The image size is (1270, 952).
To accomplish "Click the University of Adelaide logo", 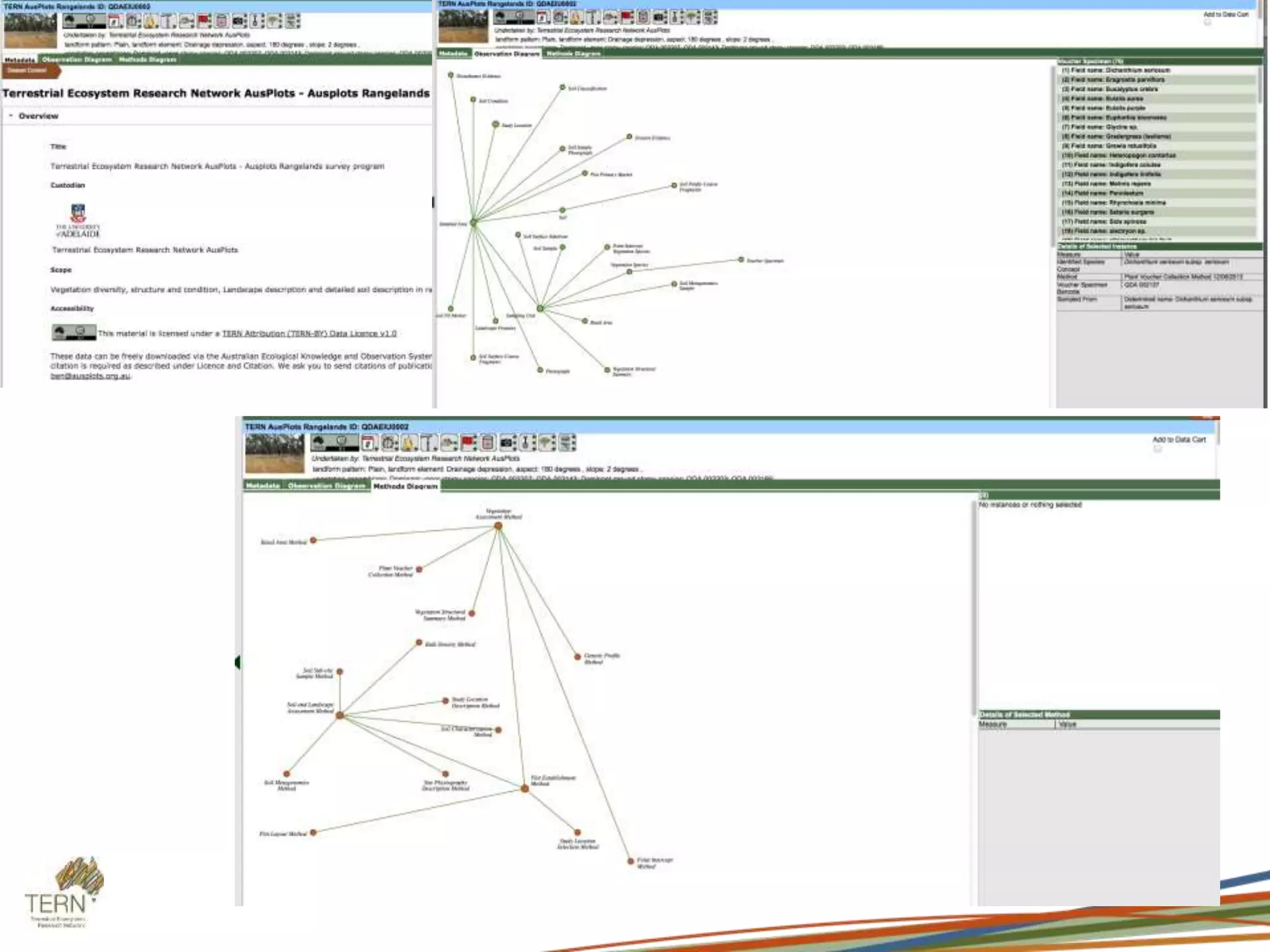I will 78,221.
